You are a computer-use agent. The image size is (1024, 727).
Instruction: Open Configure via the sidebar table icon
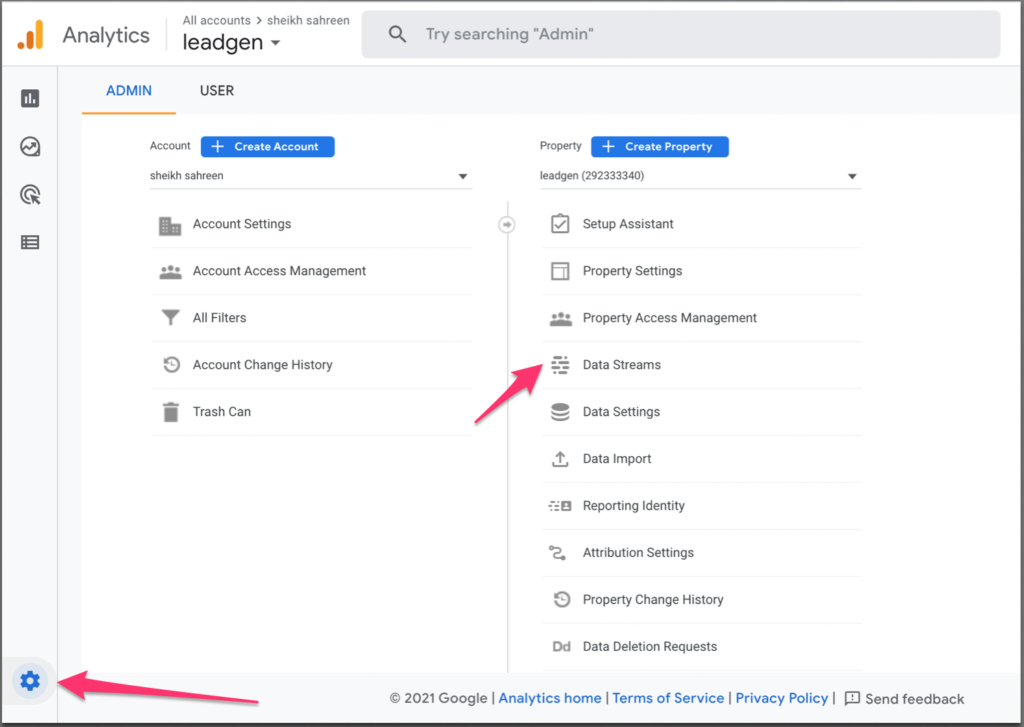coord(30,242)
